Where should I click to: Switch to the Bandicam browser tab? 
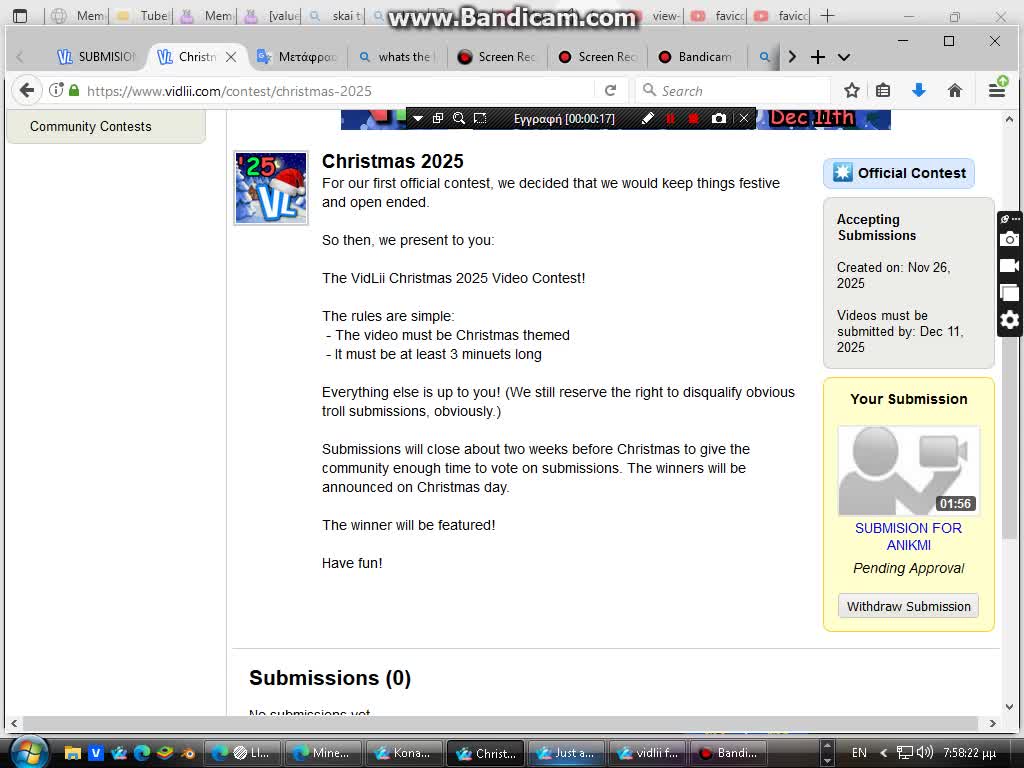pos(695,57)
